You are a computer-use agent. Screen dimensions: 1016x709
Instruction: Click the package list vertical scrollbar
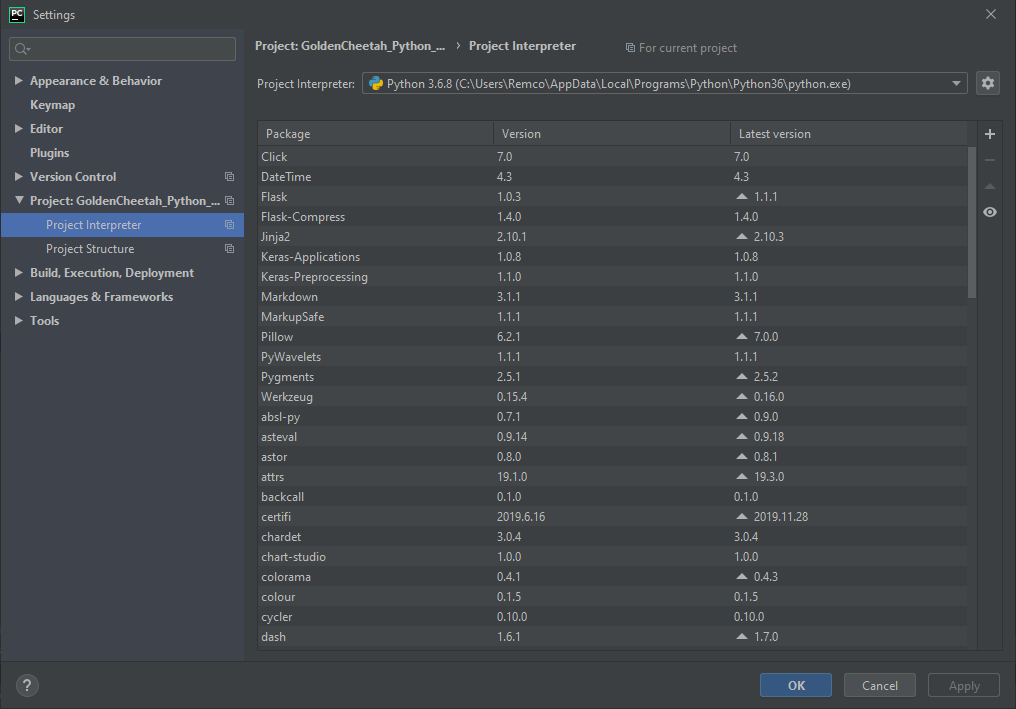pyautogui.click(x=971, y=222)
